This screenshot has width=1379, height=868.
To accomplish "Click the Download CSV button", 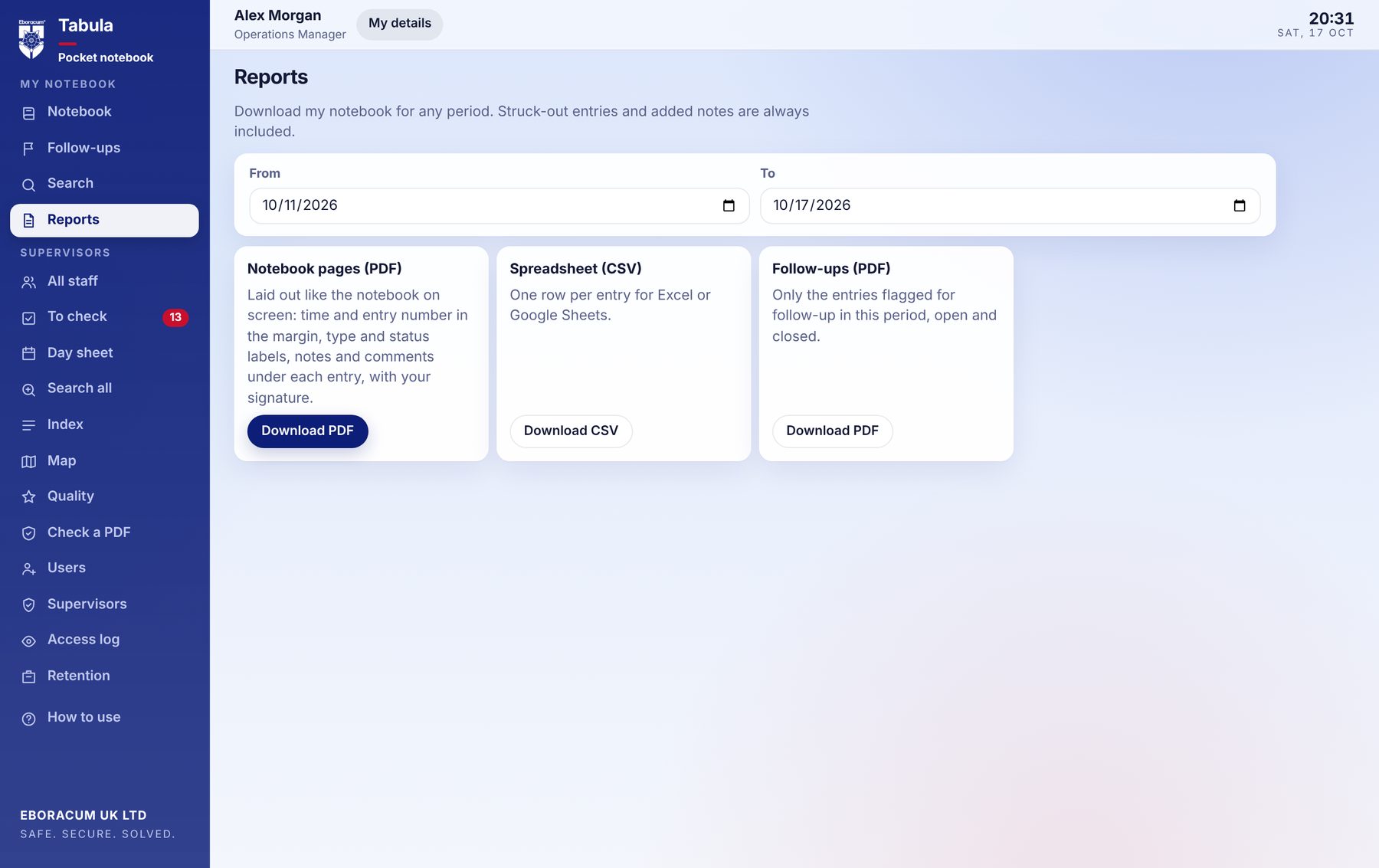I will [x=571, y=431].
